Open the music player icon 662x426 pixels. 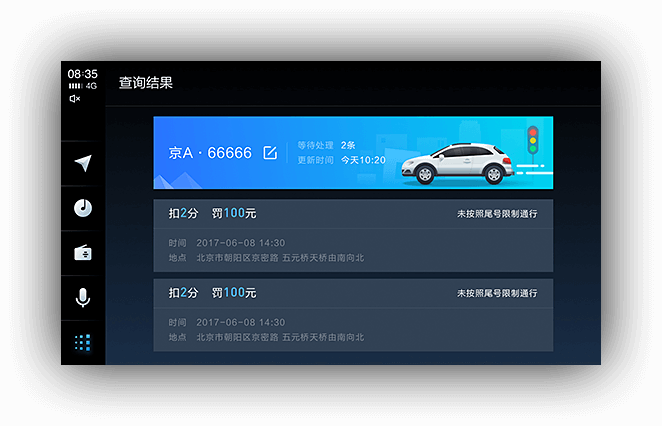(x=83, y=208)
